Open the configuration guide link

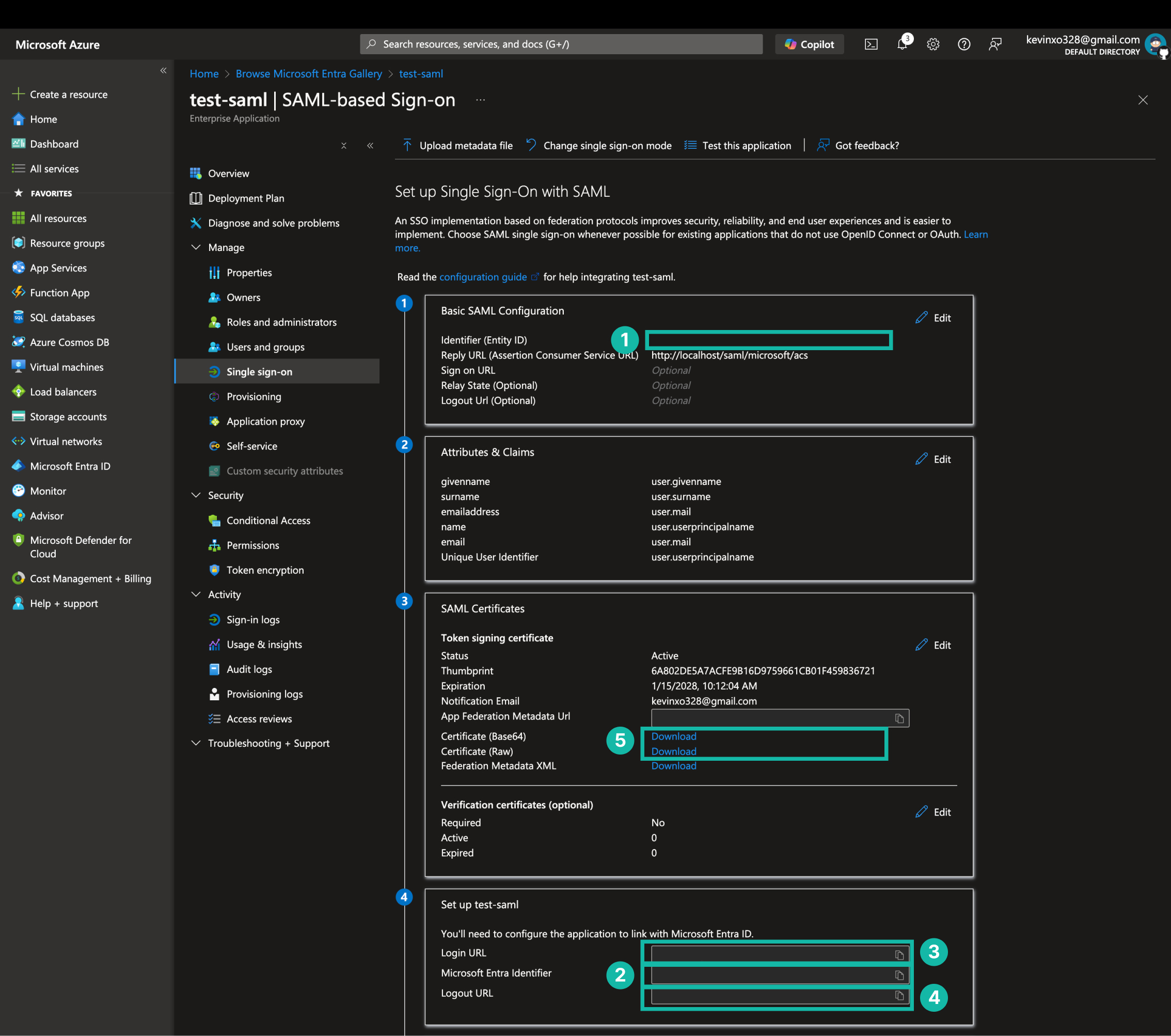click(x=483, y=277)
